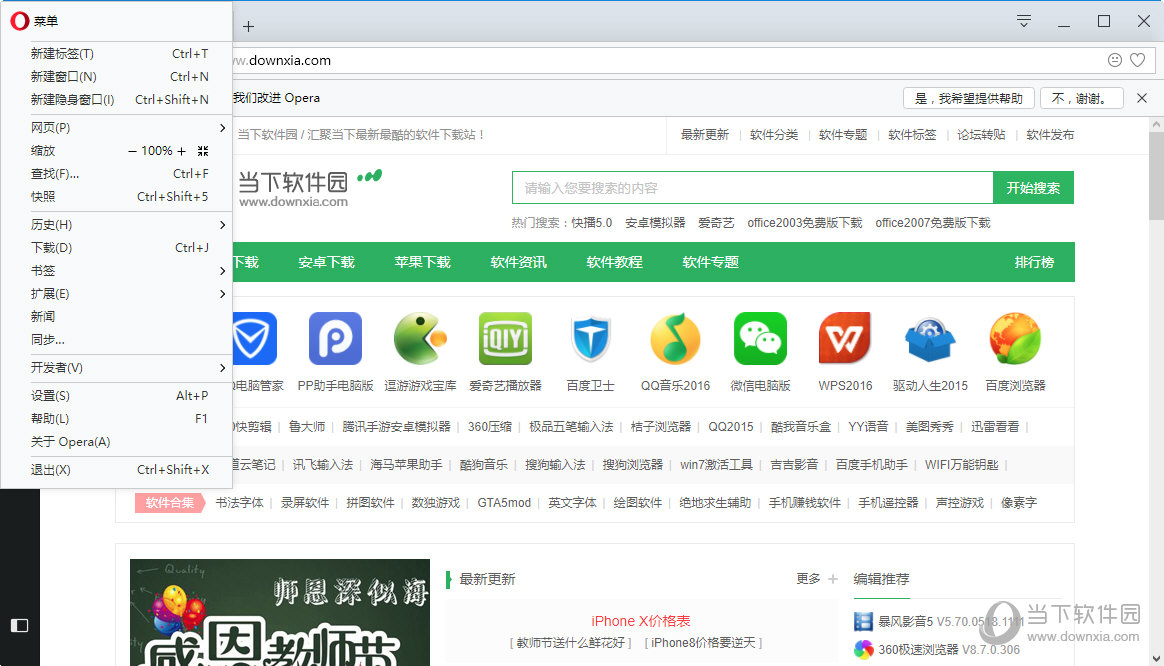This screenshot has width=1164, height=666.
Task: Dismiss the Opera improvement bar
Action: (x=1142, y=98)
